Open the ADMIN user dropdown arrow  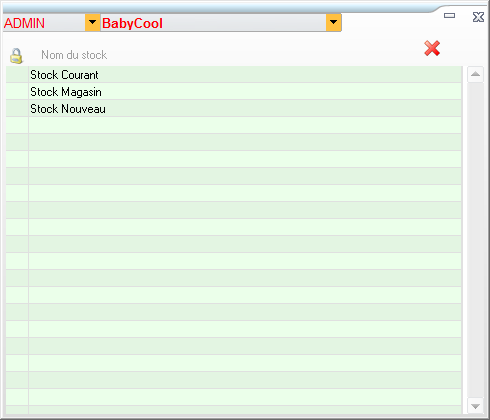pos(92,23)
